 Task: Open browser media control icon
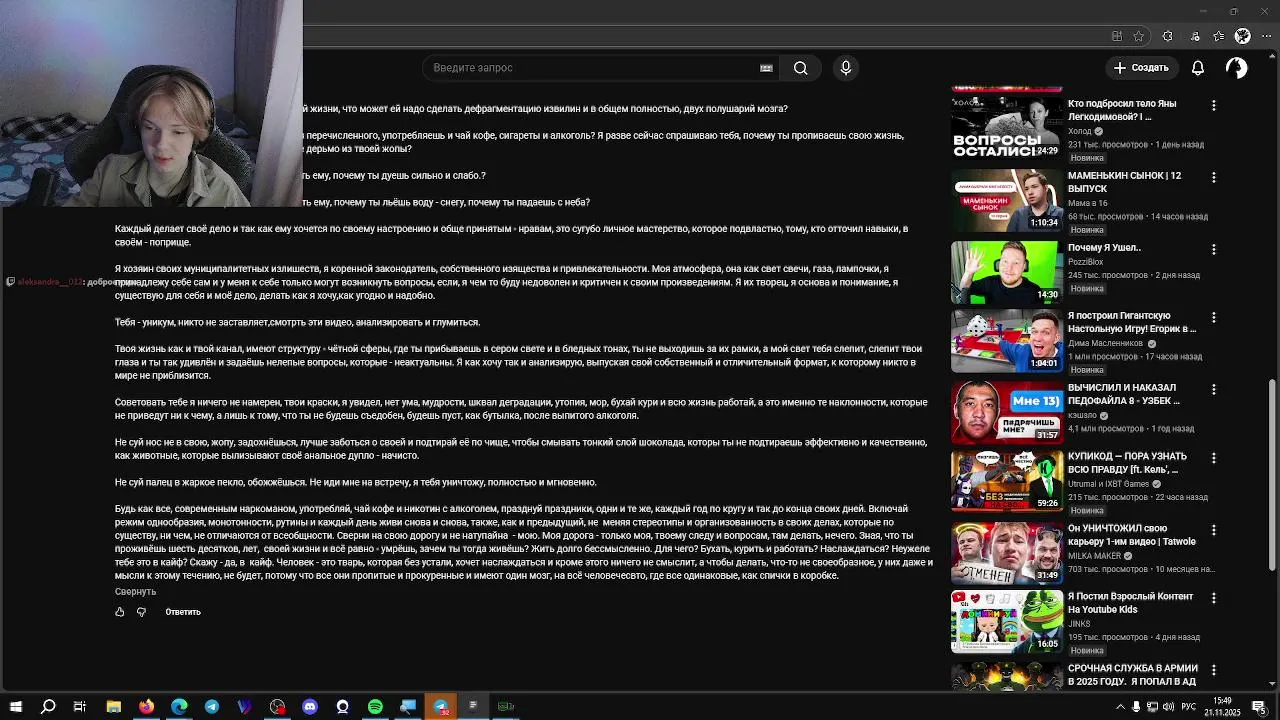(1195, 36)
